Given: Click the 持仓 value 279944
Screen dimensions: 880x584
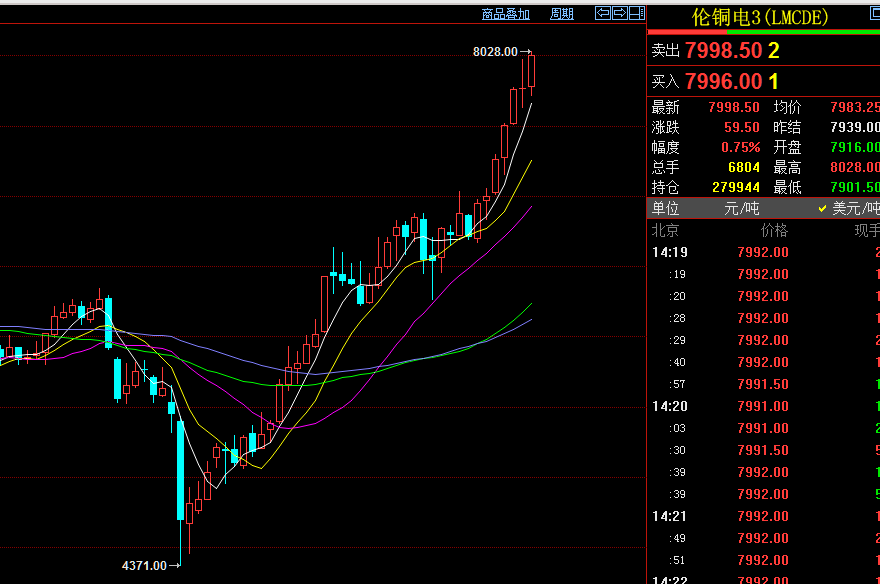Looking at the screenshot, I should point(734,187).
